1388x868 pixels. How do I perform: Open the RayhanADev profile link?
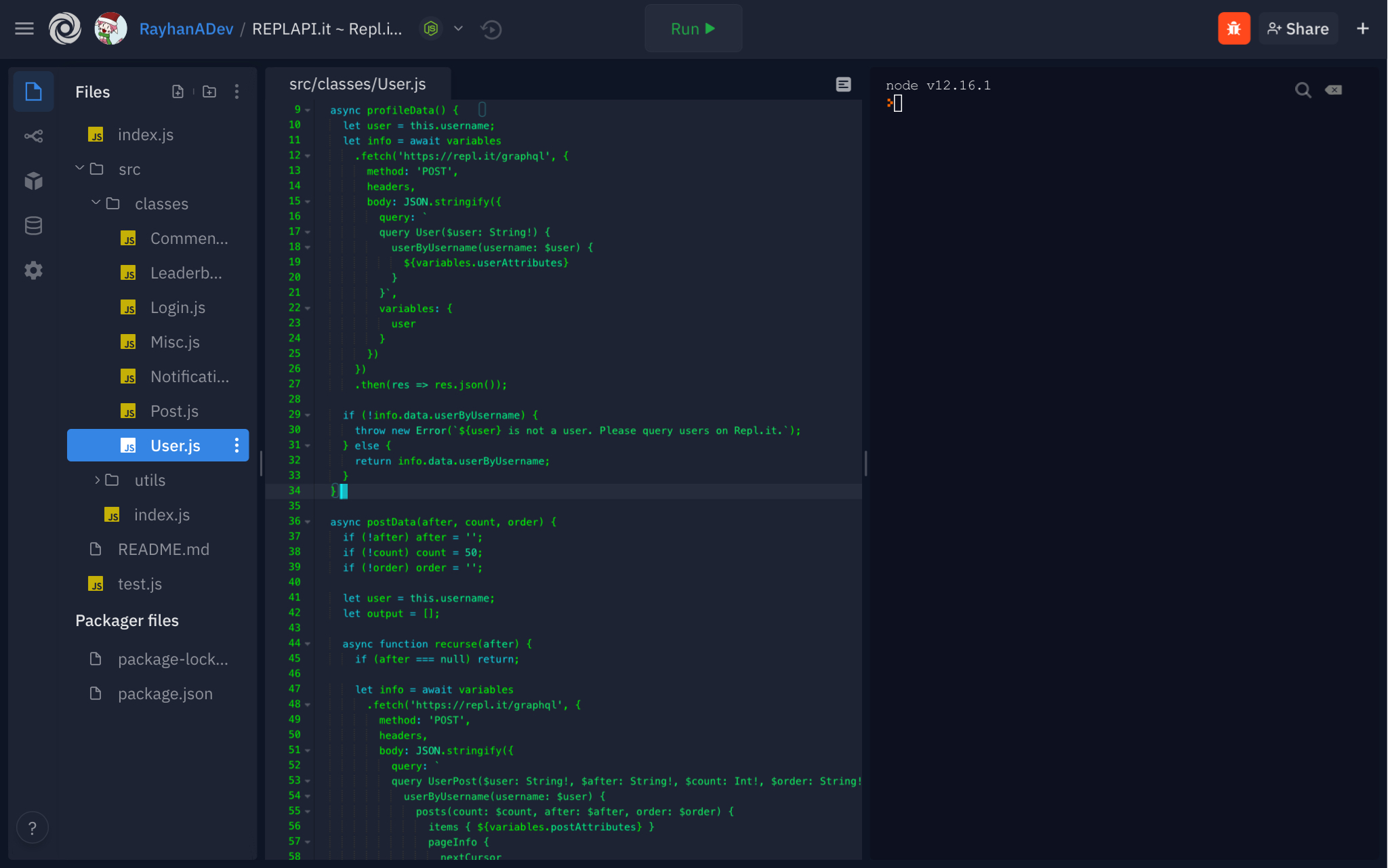click(186, 28)
